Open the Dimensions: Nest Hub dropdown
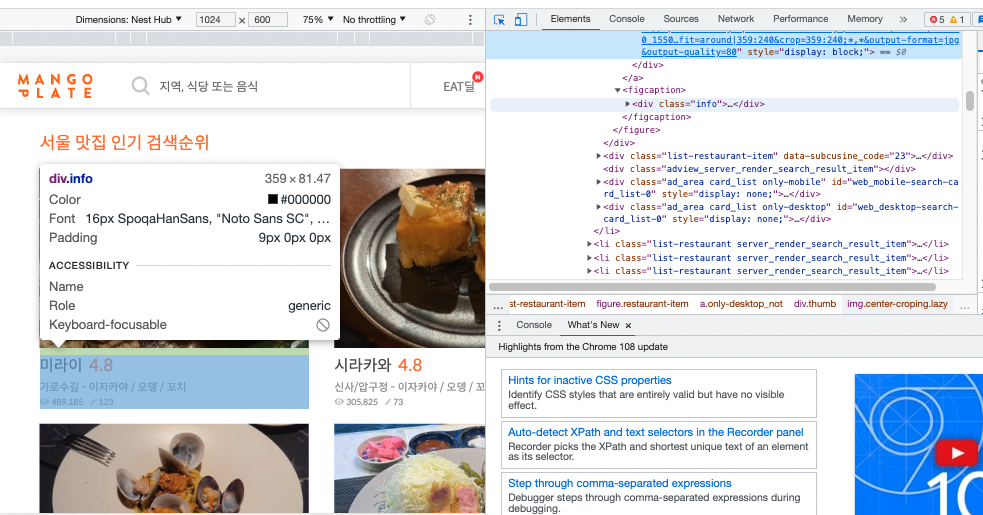This screenshot has width=983, height=515. pyautogui.click(x=129, y=19)
